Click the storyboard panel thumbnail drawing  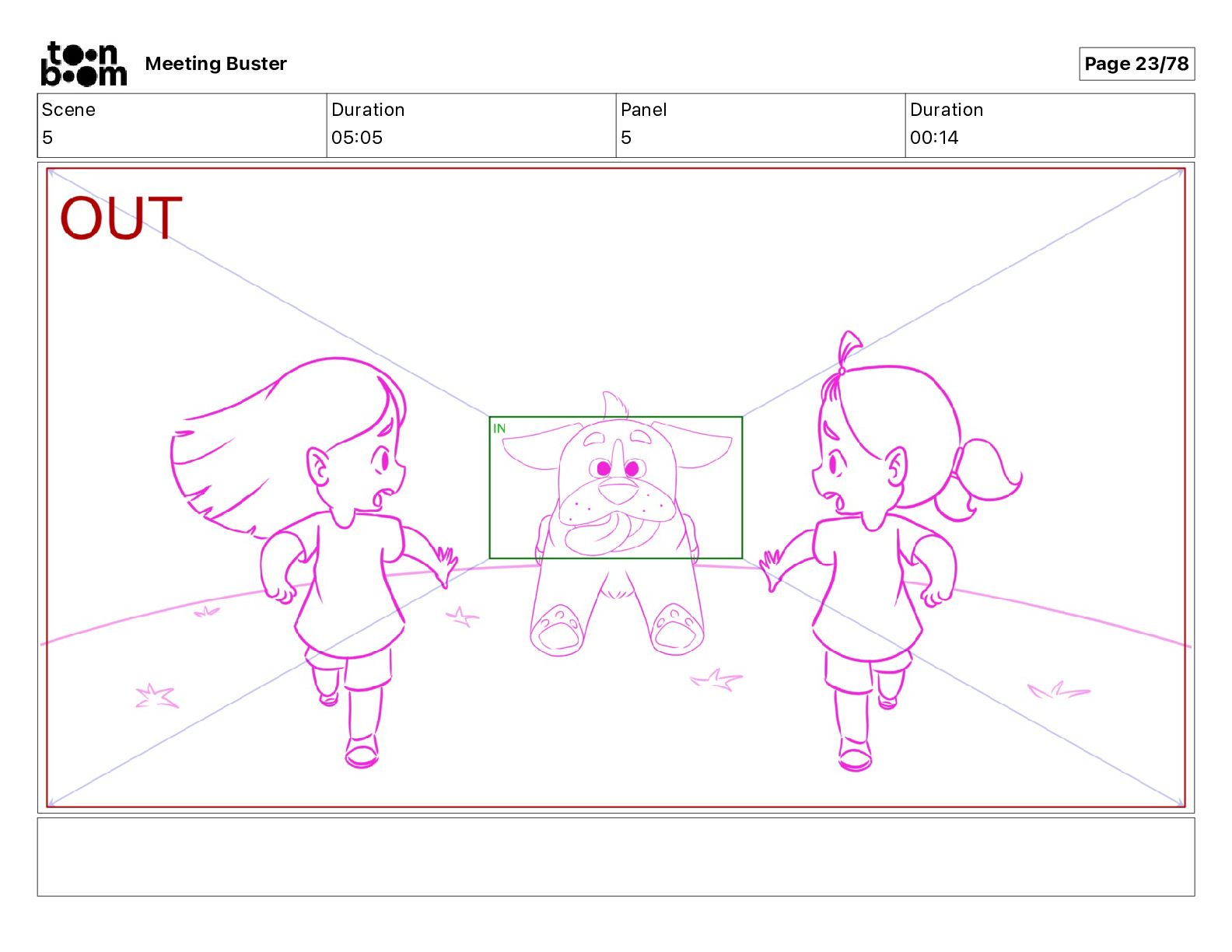616,488
